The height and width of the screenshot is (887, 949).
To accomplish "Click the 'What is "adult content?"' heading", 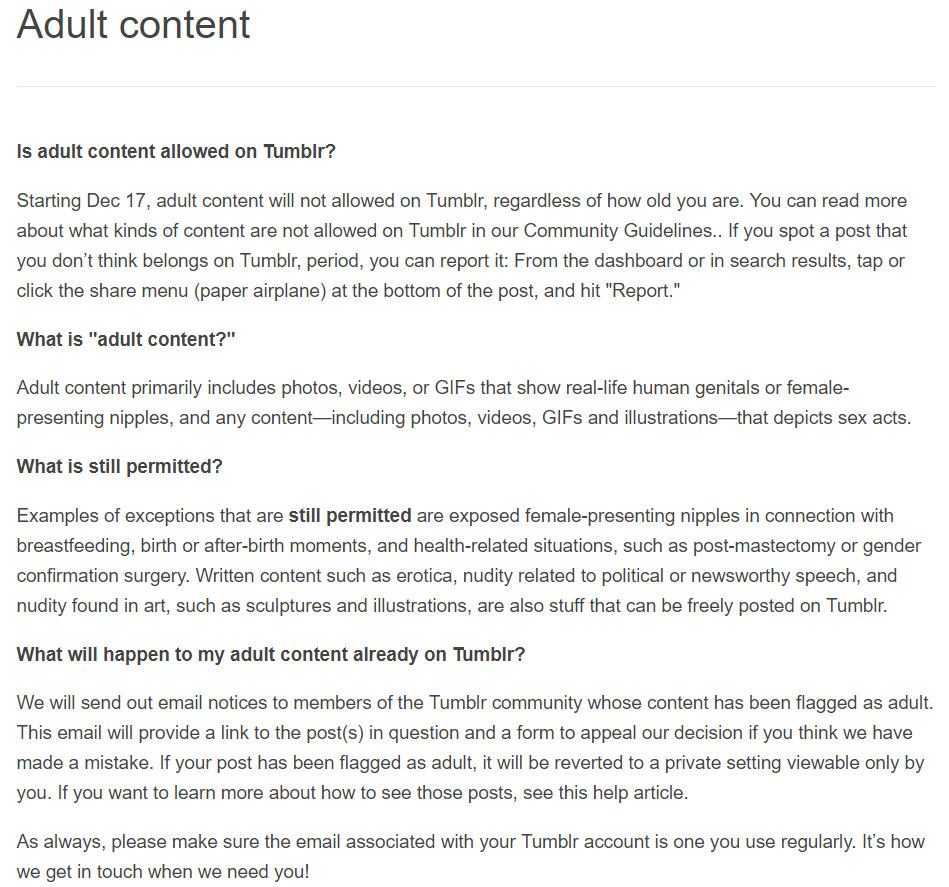I will click(126, 339).
